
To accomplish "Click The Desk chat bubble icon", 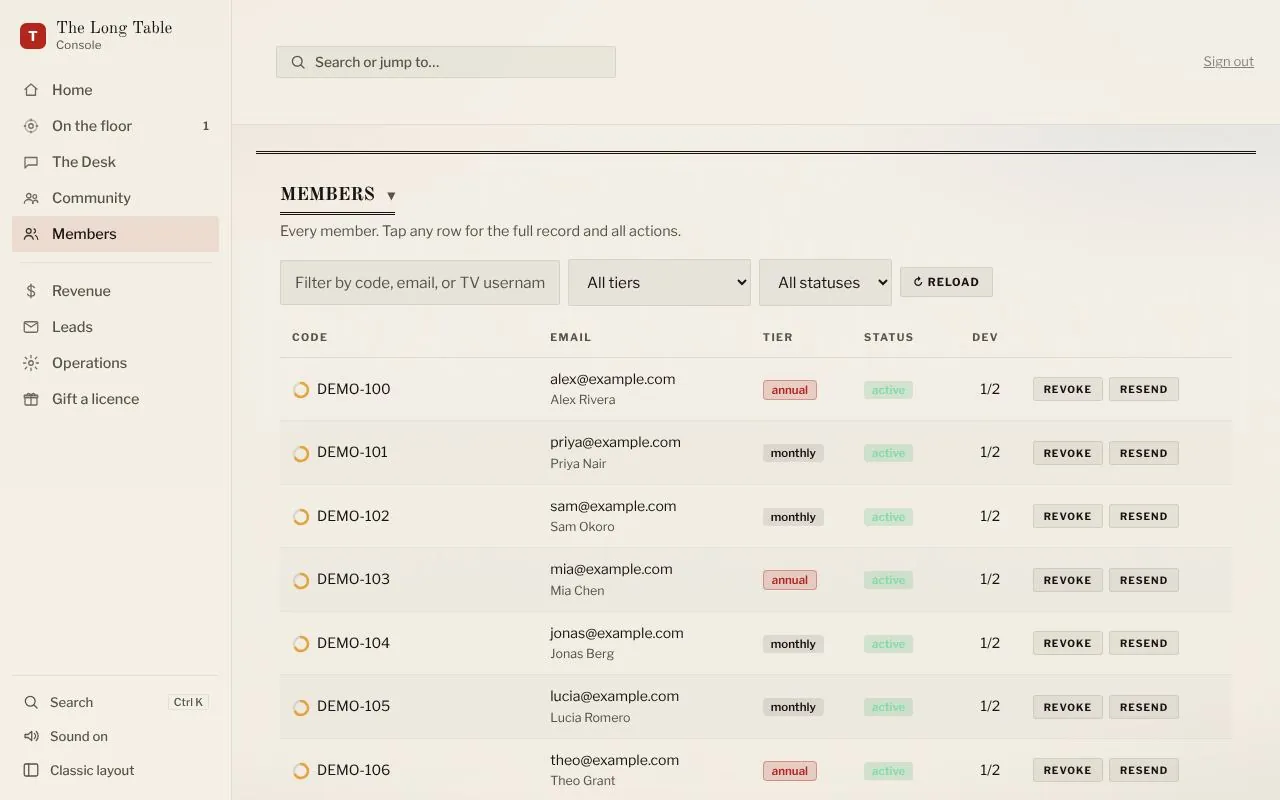I will (31, 162).
